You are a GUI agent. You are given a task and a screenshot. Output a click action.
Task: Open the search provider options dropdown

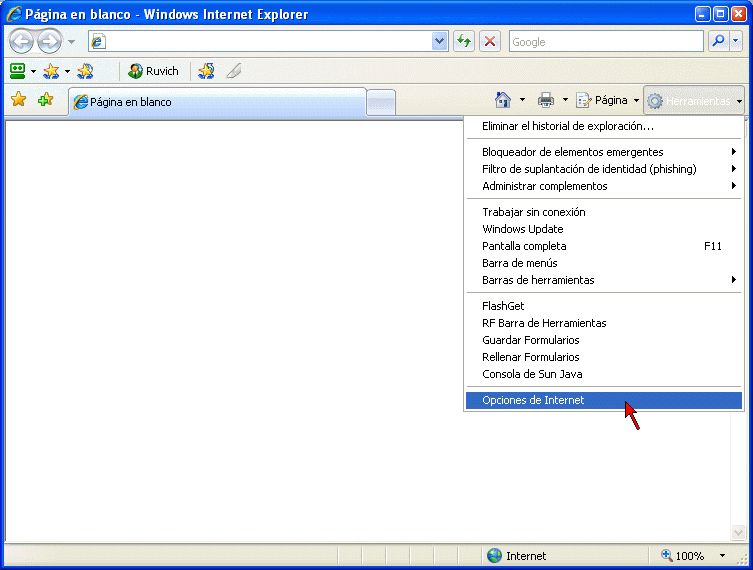pyautogui.click(x=736, y=41)
